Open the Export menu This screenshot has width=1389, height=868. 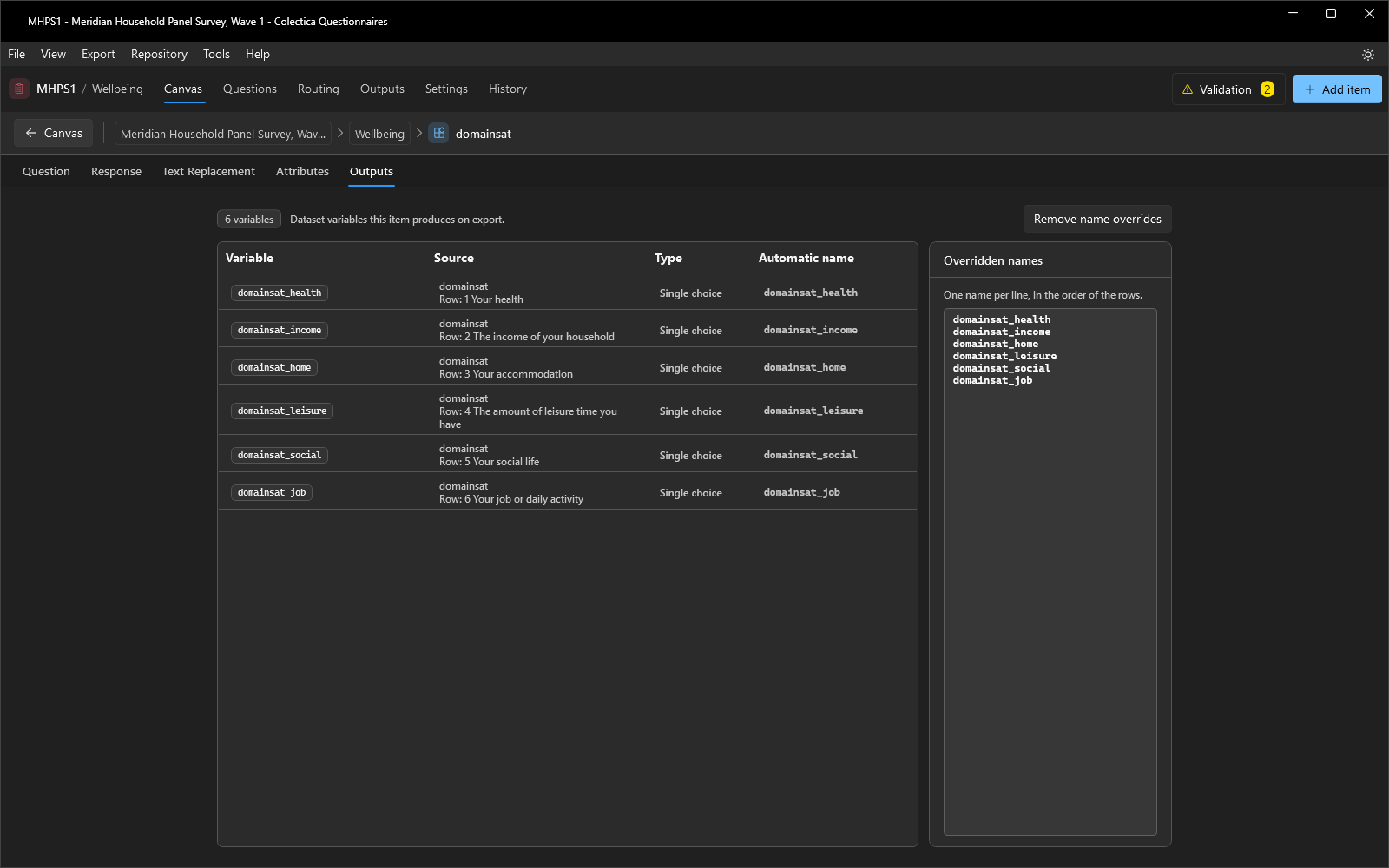tap(98, 54)
